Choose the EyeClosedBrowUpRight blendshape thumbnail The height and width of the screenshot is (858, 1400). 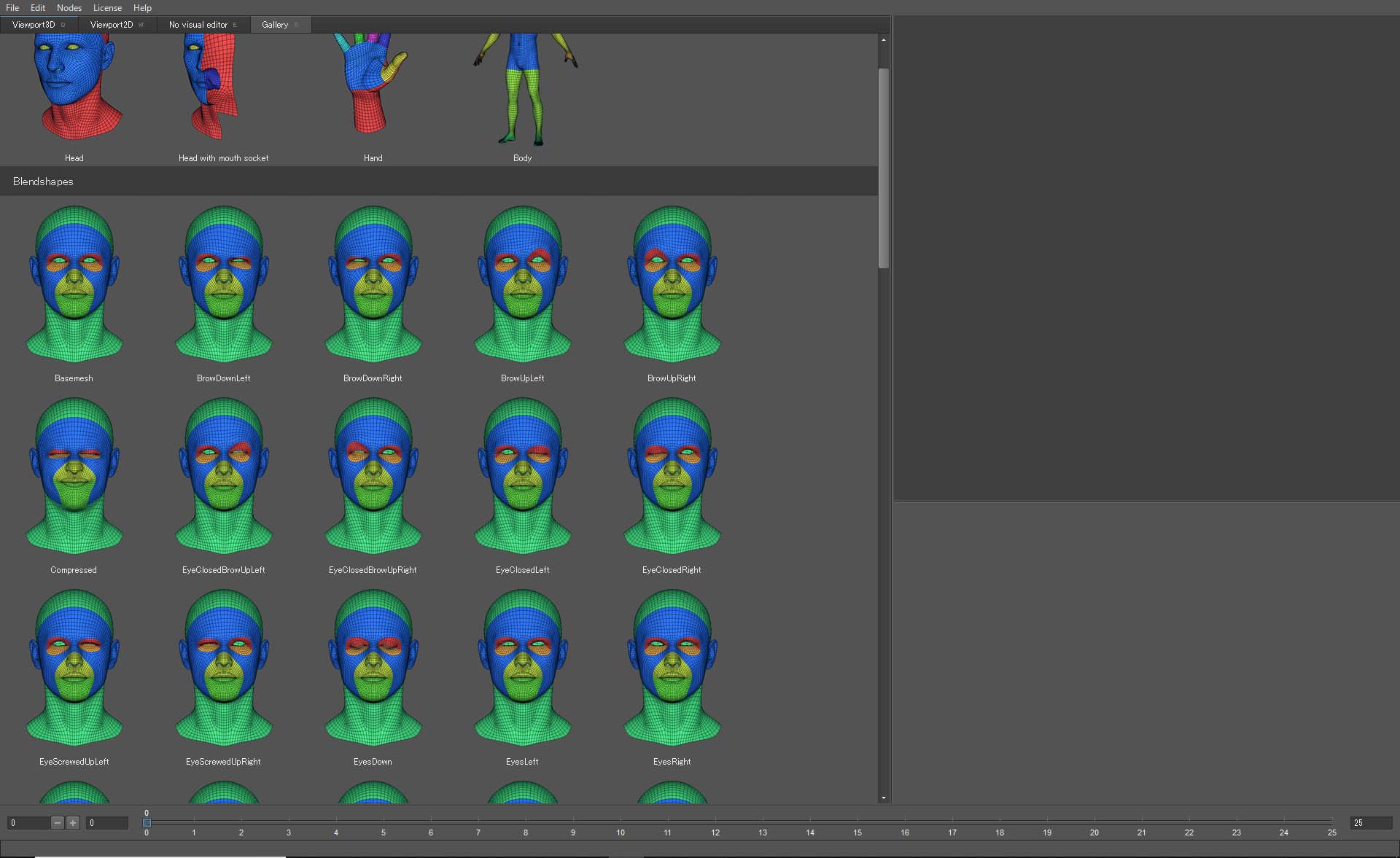373,475
